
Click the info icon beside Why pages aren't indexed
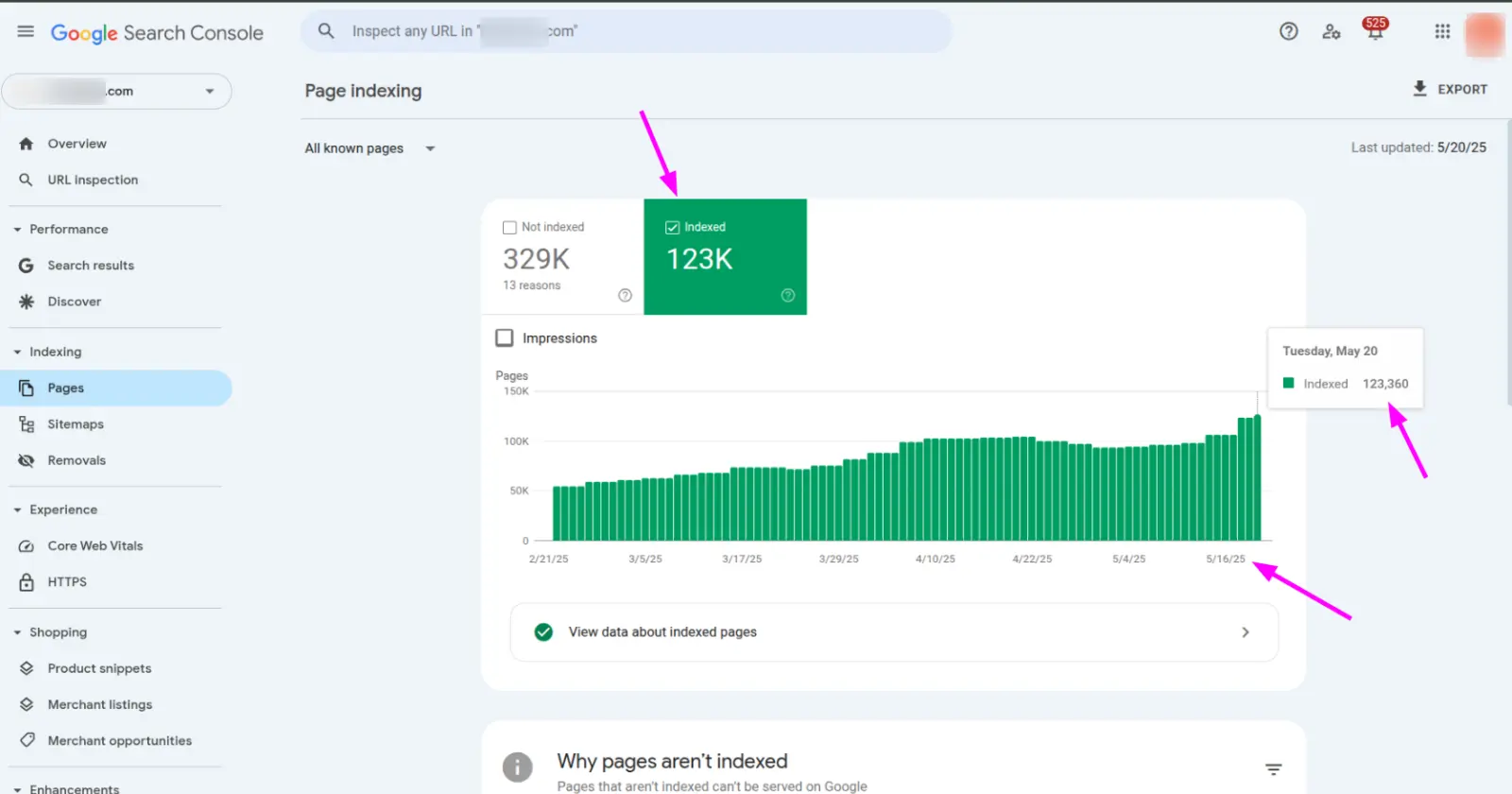coord(517,767)
